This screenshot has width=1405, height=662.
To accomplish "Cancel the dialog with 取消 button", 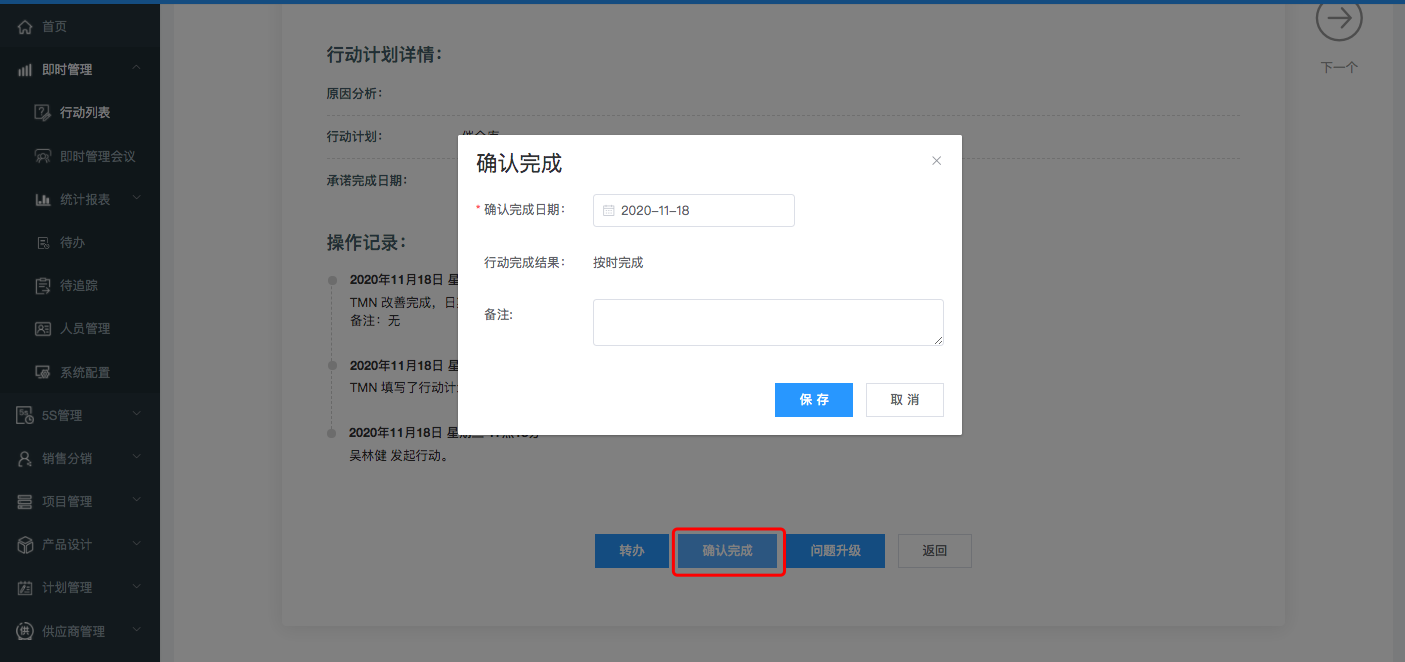I will pyautogui.click(x=904, y=400).
